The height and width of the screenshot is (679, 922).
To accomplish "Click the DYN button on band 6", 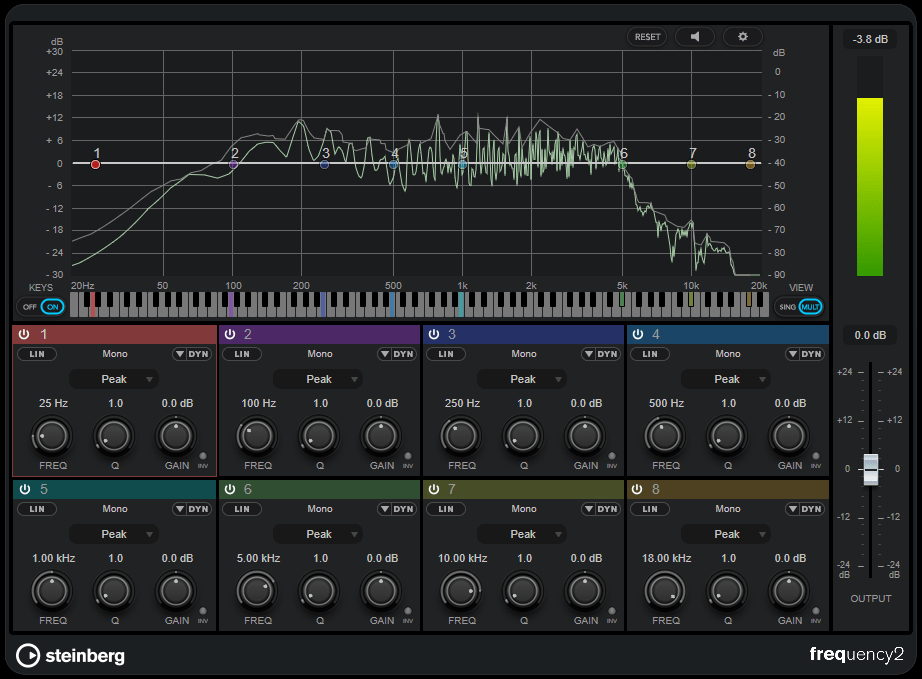I will [x=404, y=509].
